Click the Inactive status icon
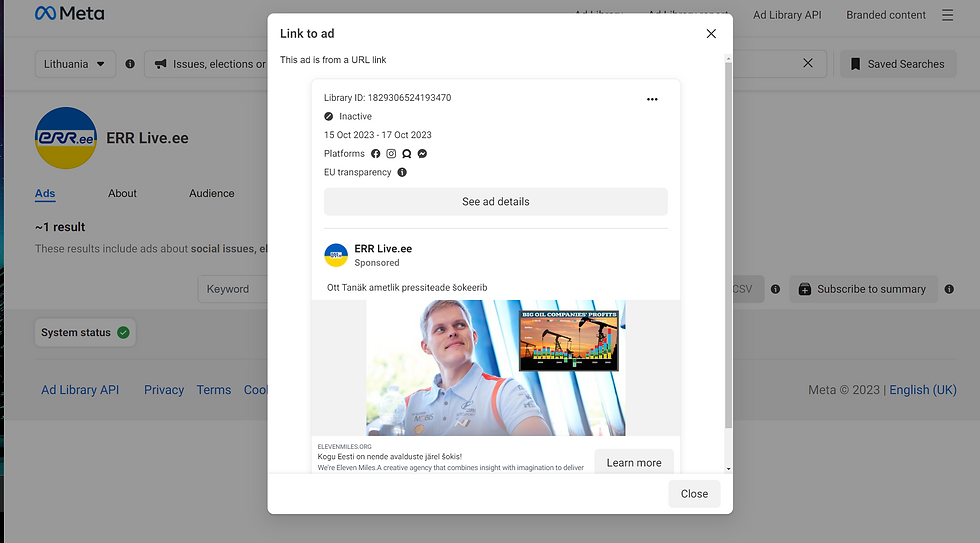The height and width of the screenshot is (543, 980). (x=329, y=116)
